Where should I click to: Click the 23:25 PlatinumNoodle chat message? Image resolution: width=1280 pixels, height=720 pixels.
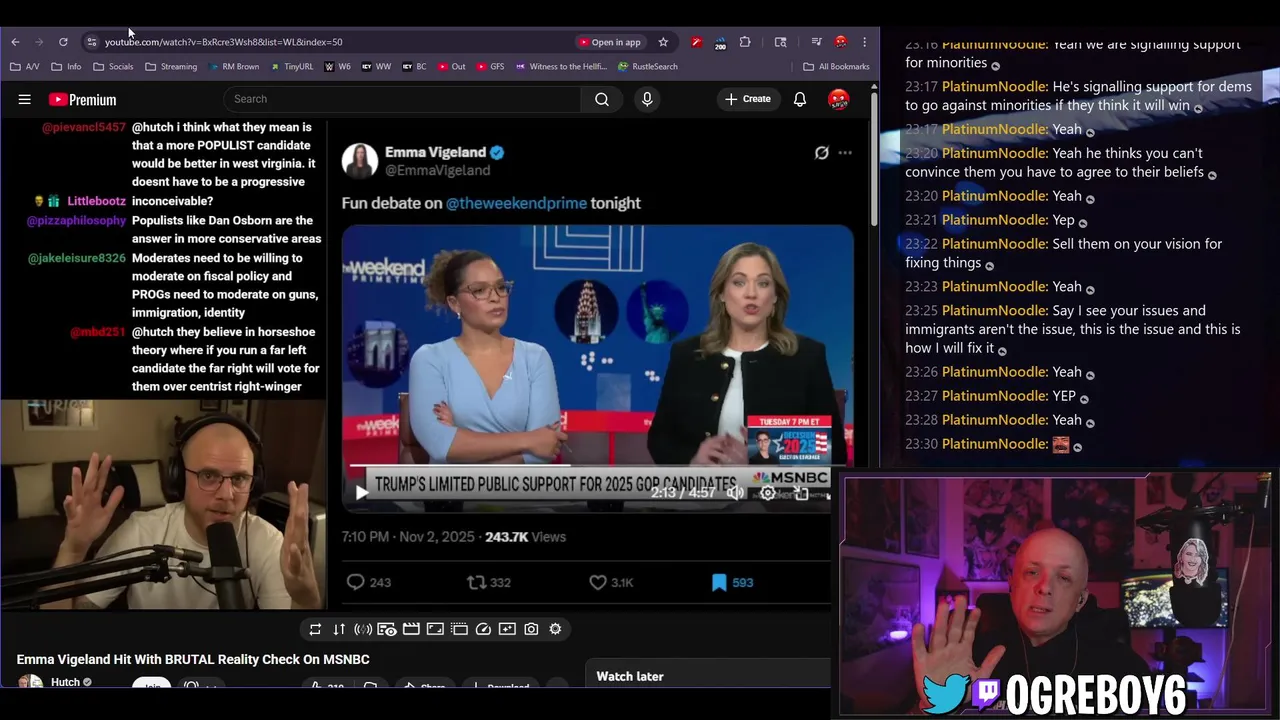point(1073,329)
